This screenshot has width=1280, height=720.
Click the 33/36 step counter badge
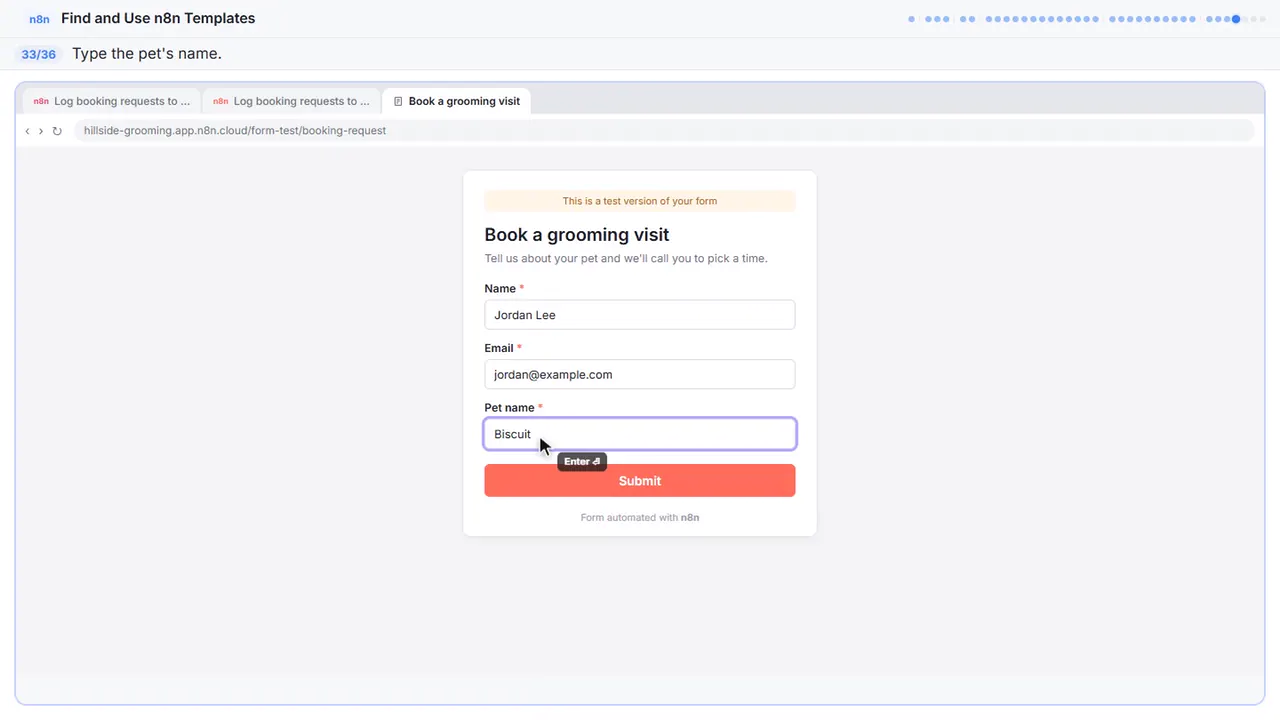click(x=39, y=54)
